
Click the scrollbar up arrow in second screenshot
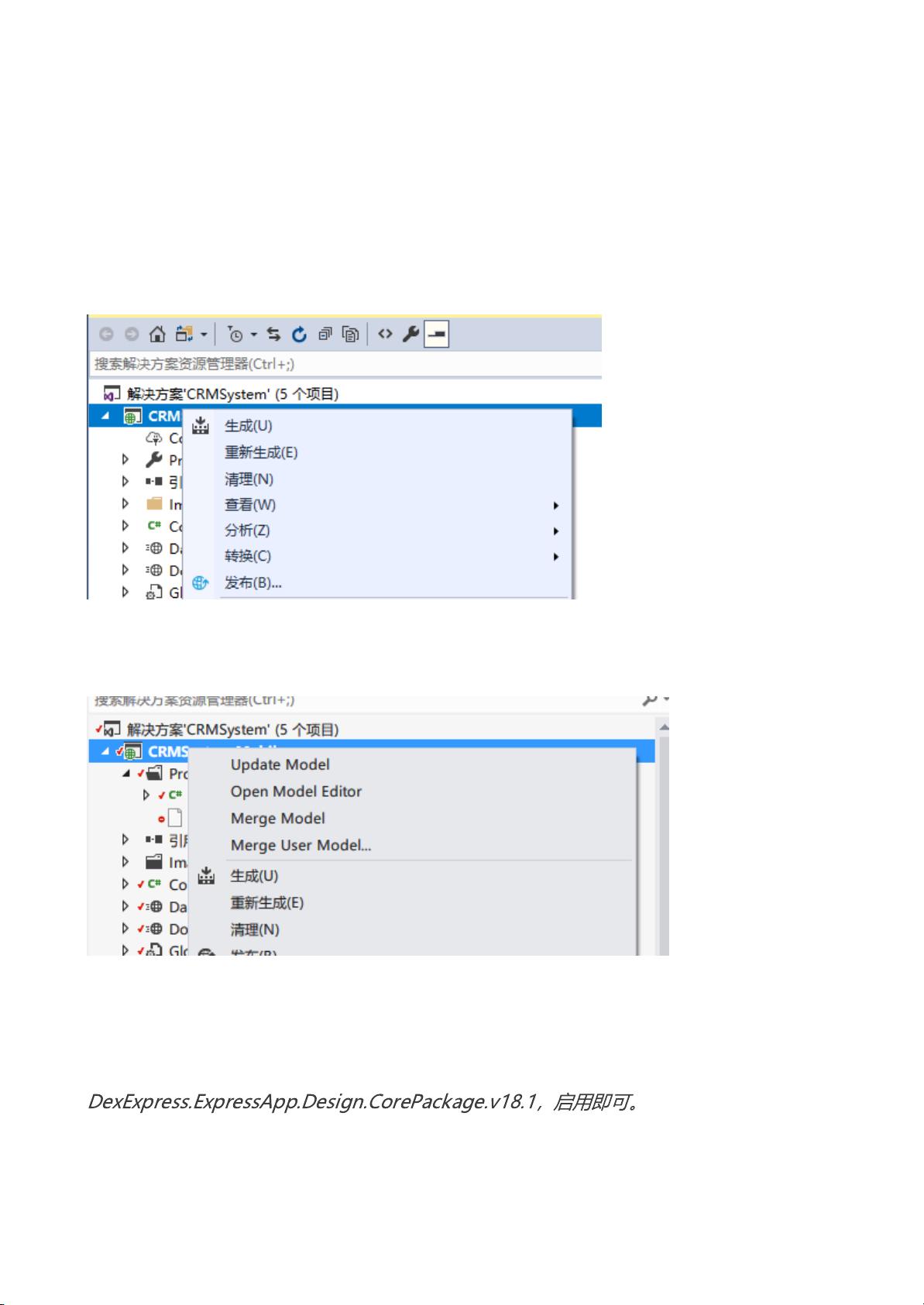point(663,727)
